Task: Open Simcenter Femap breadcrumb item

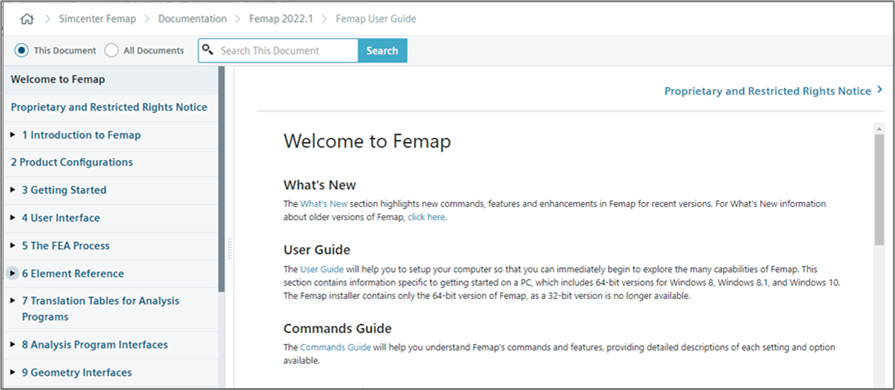Action: click(98, 19)
